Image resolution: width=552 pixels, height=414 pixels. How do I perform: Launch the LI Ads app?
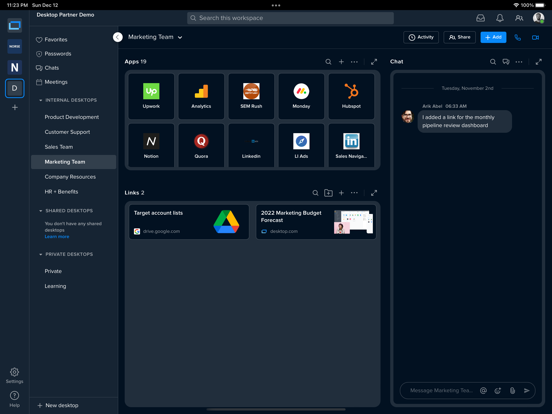click(301, 146)
